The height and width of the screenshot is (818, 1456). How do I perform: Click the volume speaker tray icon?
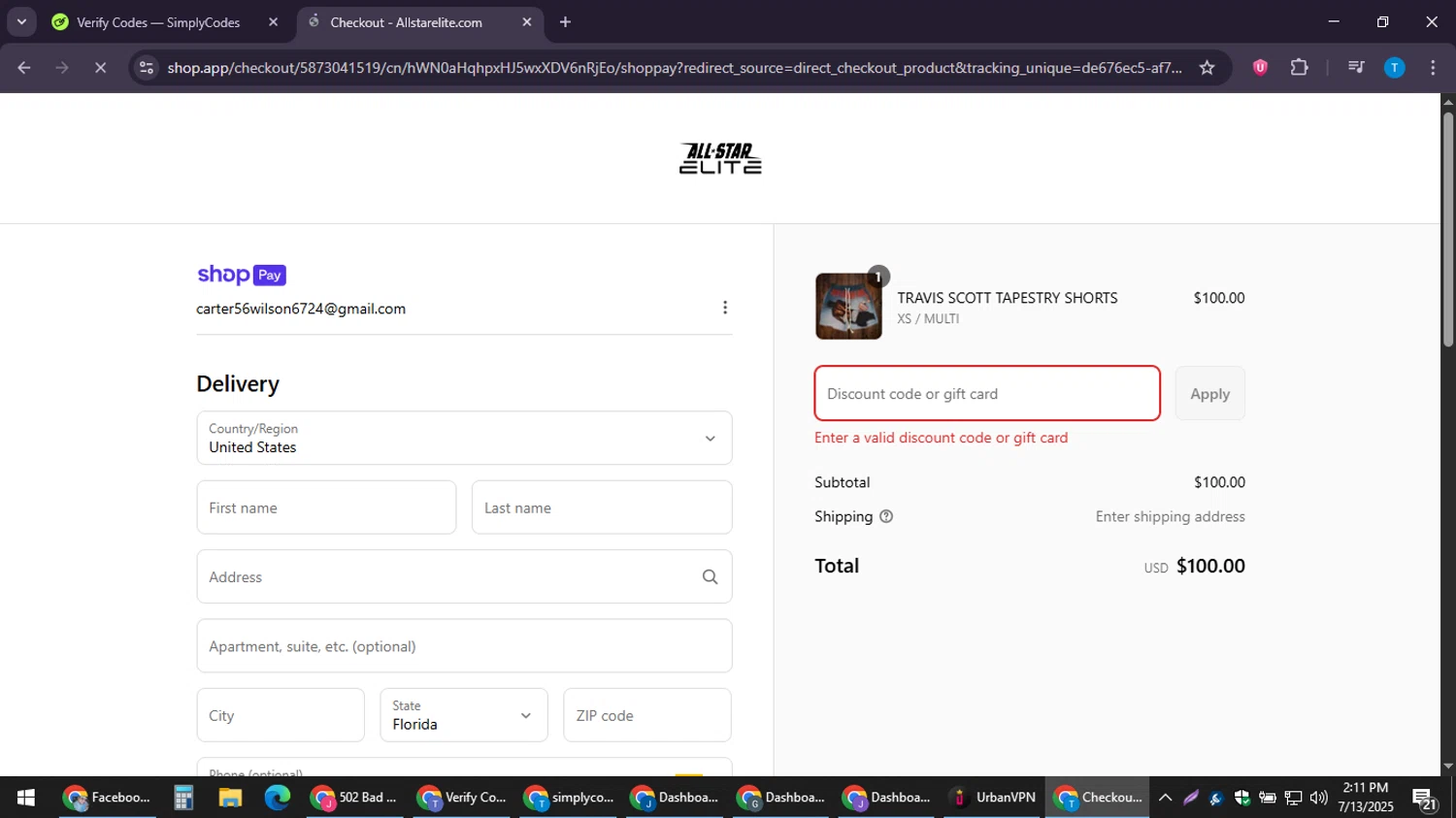click(x=1318, y=798)
